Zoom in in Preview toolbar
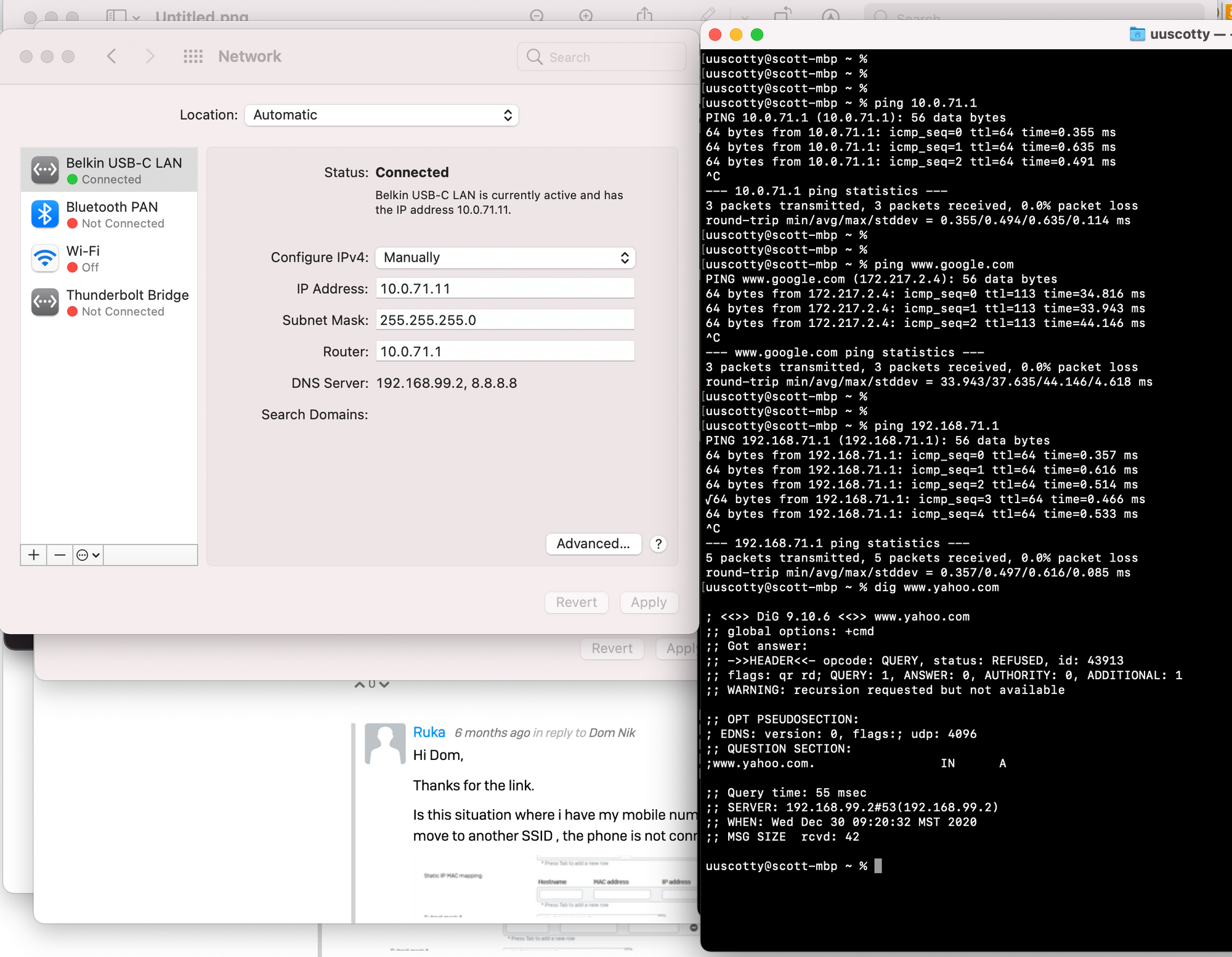 586,15
